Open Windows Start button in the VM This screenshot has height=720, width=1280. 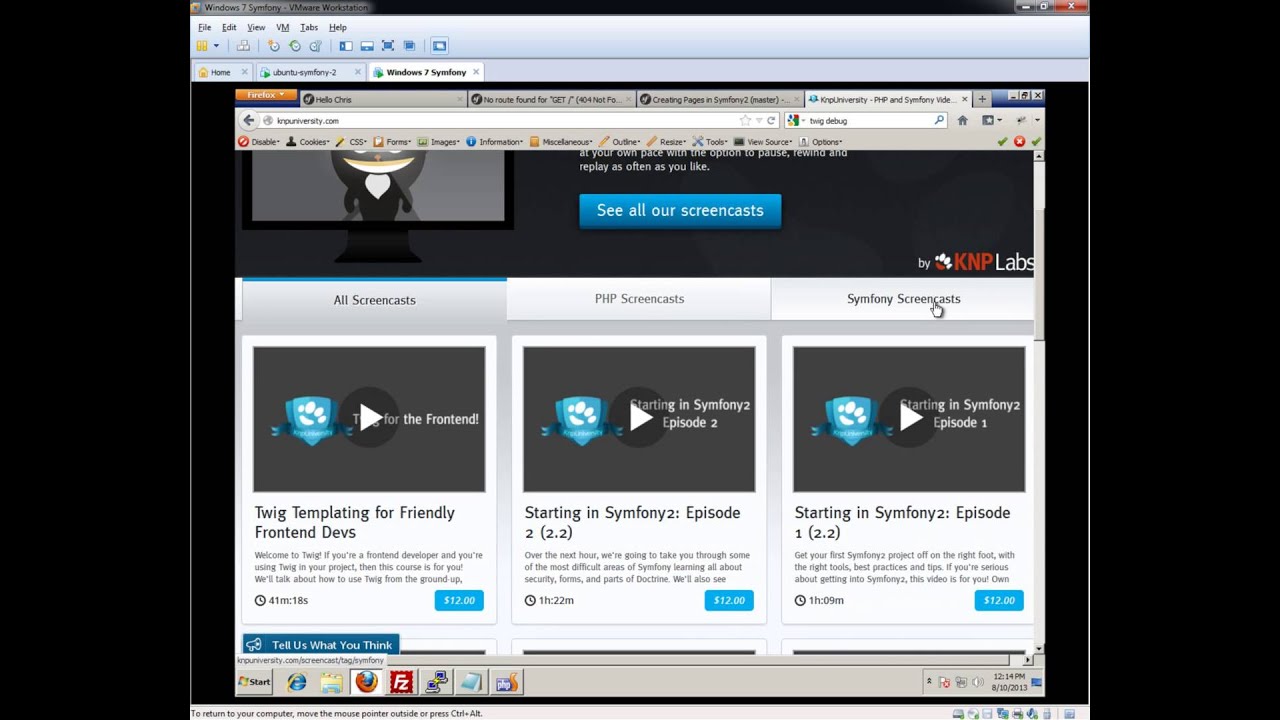pyautogui.click(x=255, y=682)
